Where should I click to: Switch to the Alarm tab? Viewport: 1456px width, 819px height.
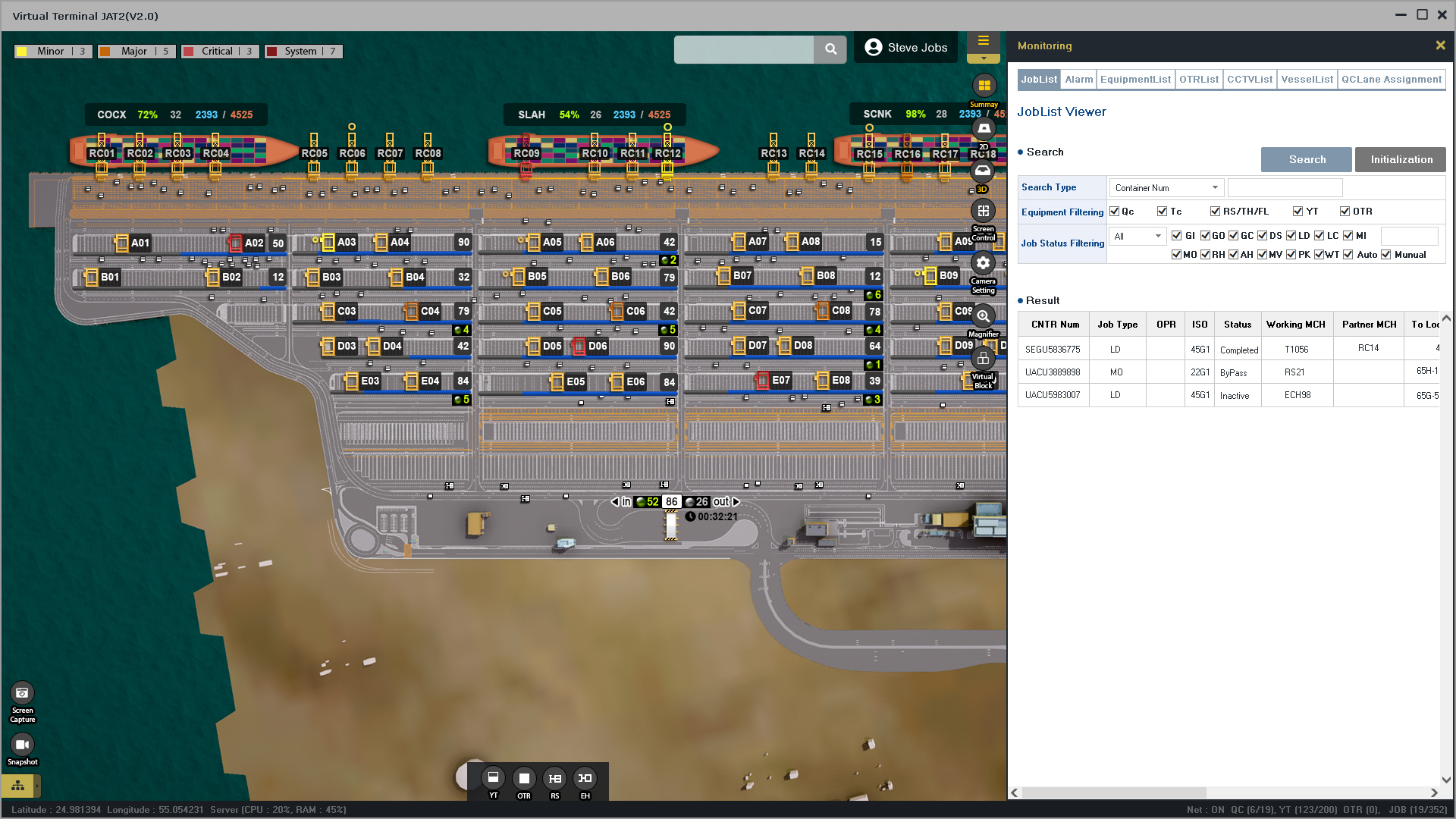point(1078,80)
